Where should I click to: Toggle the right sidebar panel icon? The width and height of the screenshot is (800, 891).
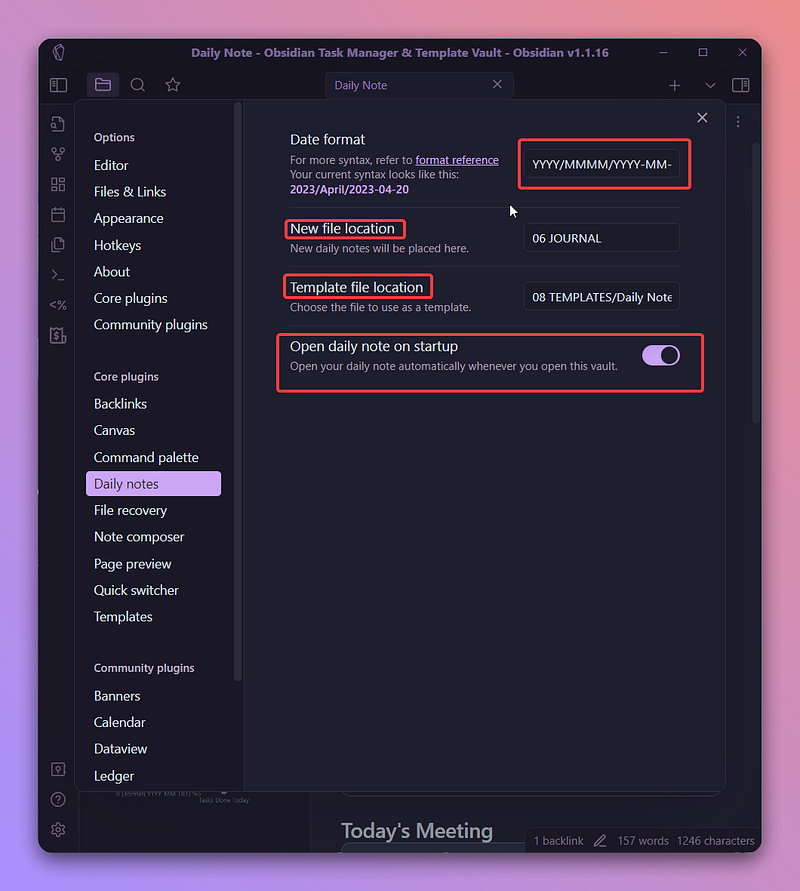coord(741,85)
